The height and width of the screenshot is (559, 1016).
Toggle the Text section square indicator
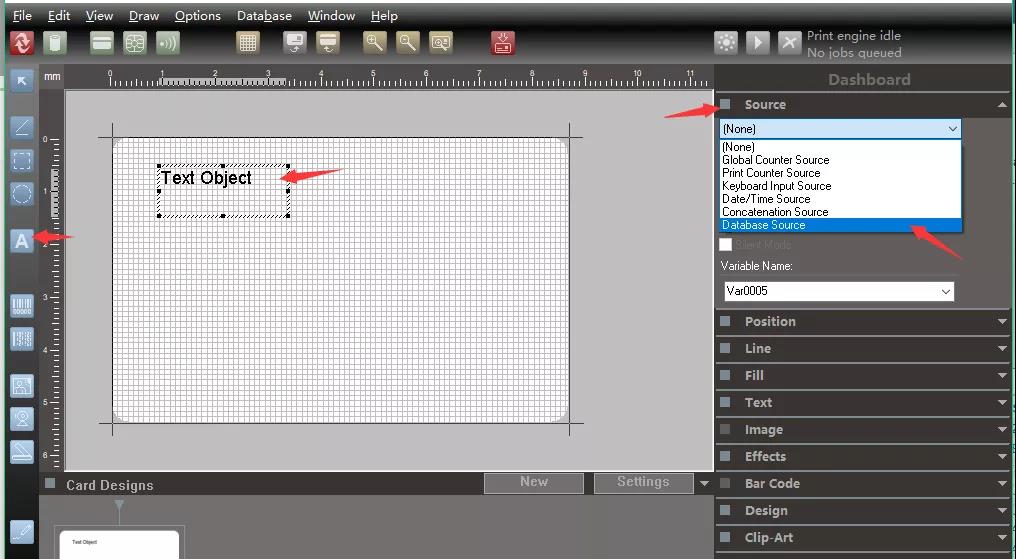[x=725, y=402]
